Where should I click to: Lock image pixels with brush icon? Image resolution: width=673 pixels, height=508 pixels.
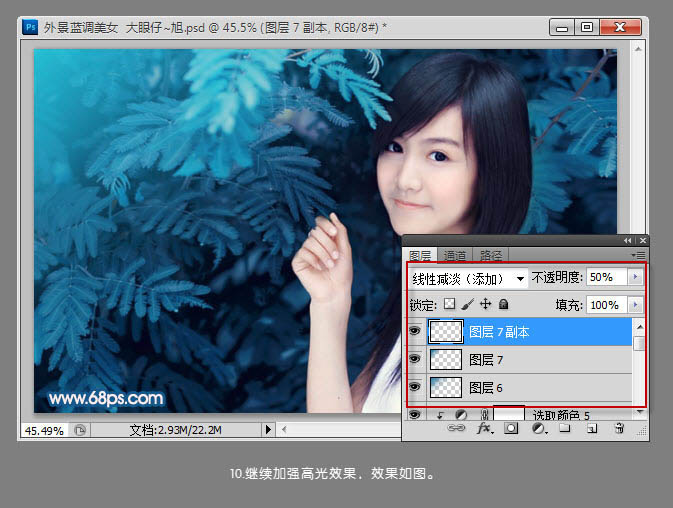point(467,304)
